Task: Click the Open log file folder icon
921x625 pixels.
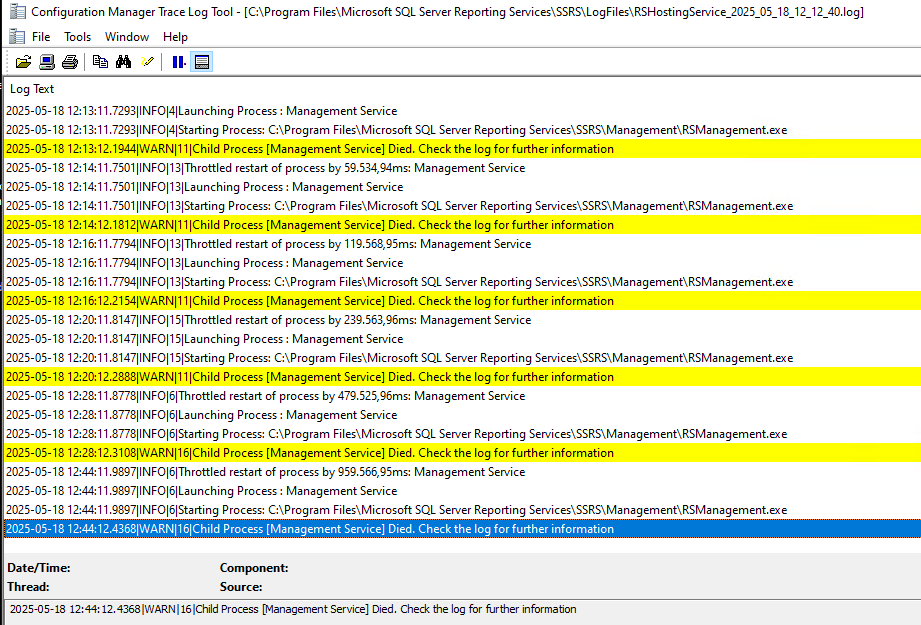Action: coord(23,62)
